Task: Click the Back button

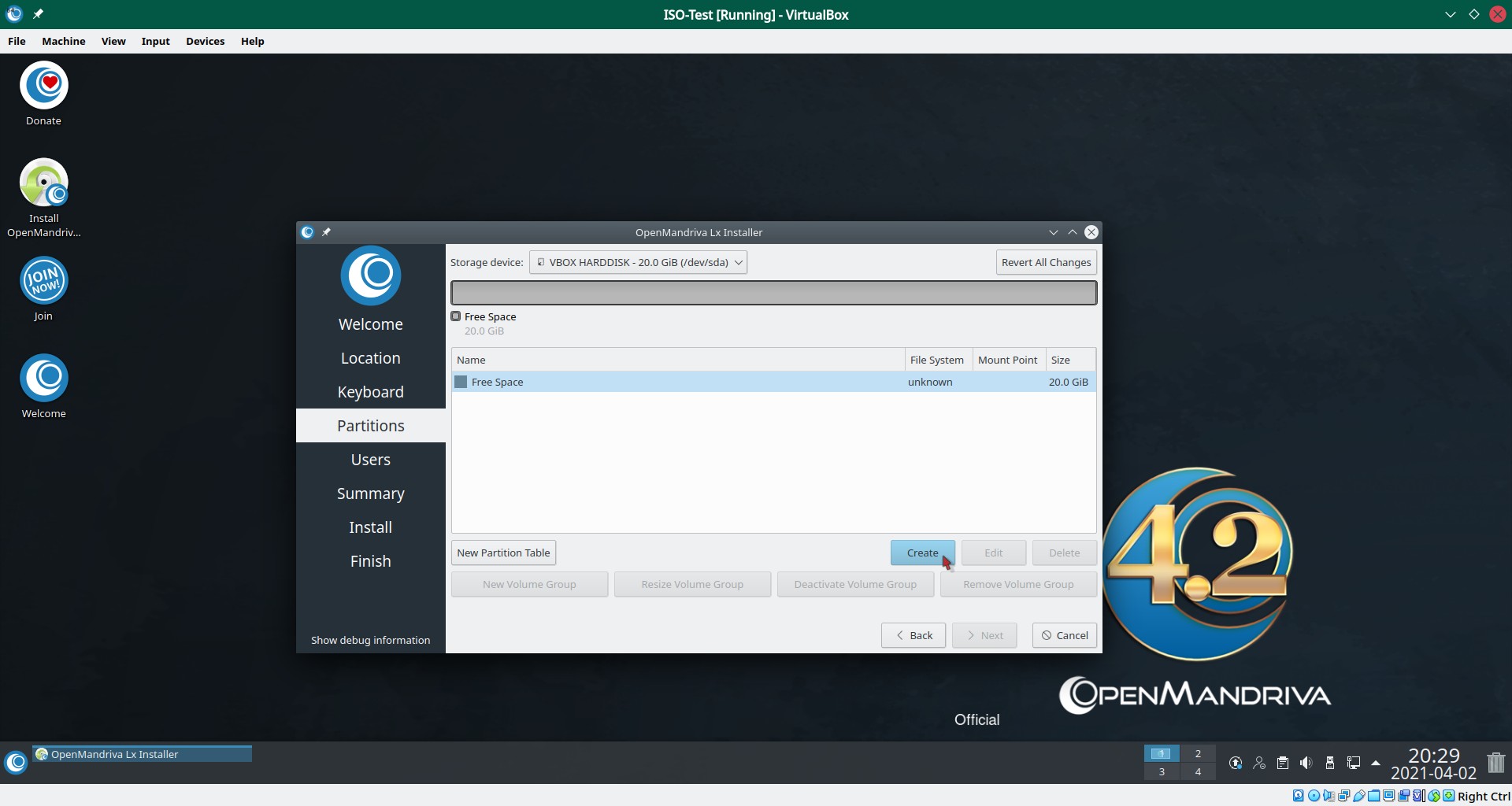Action: pos(913,635)
